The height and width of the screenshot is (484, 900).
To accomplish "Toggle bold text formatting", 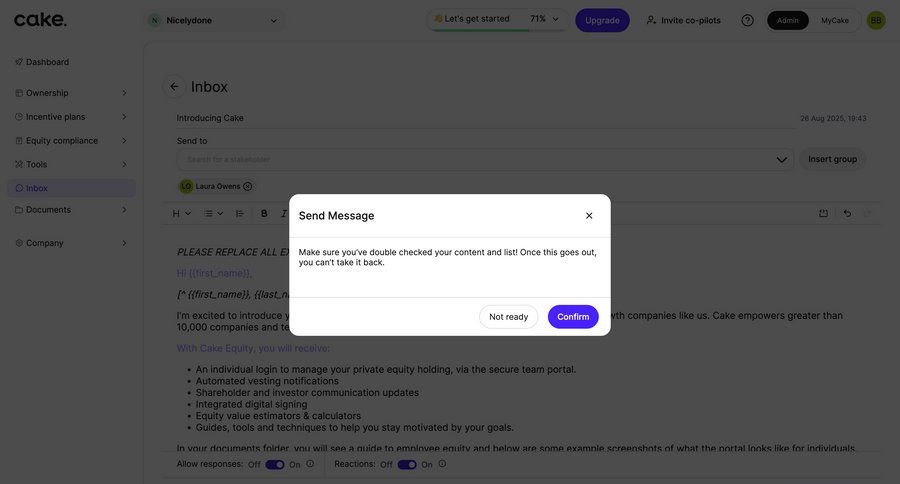I will coord(264,213).
